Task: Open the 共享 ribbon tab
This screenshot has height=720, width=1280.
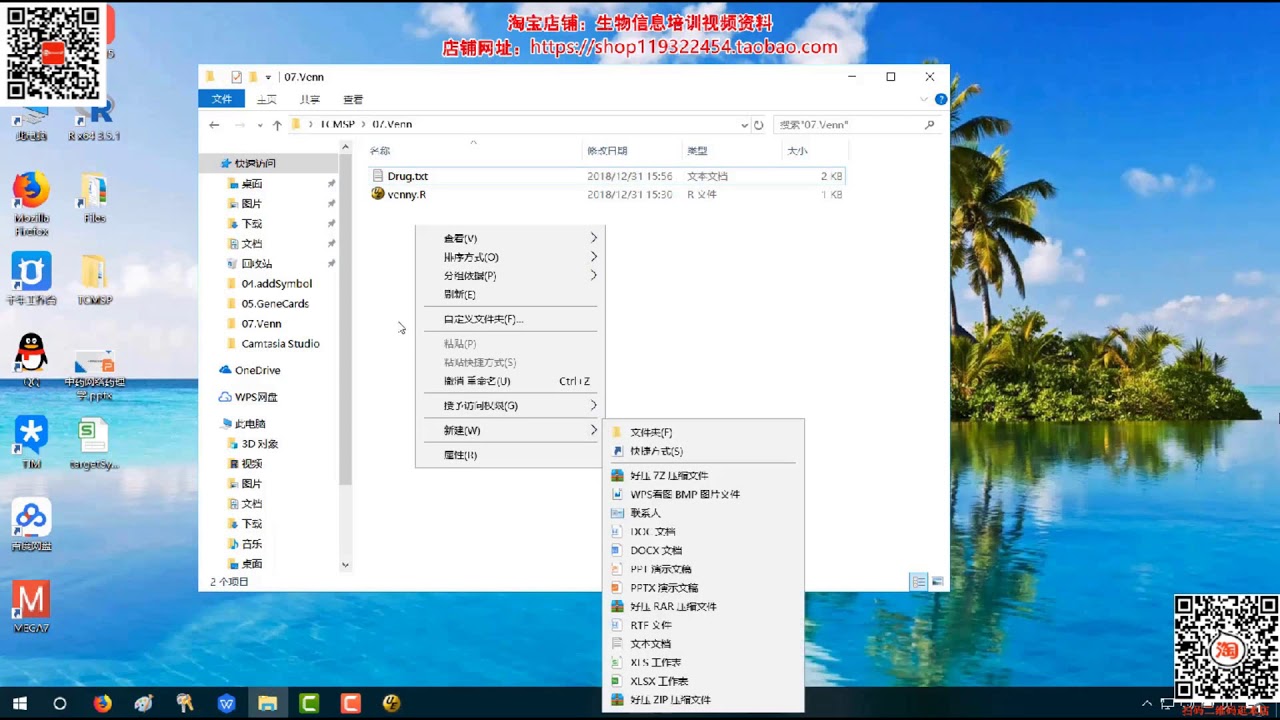Action: point(309,99)
